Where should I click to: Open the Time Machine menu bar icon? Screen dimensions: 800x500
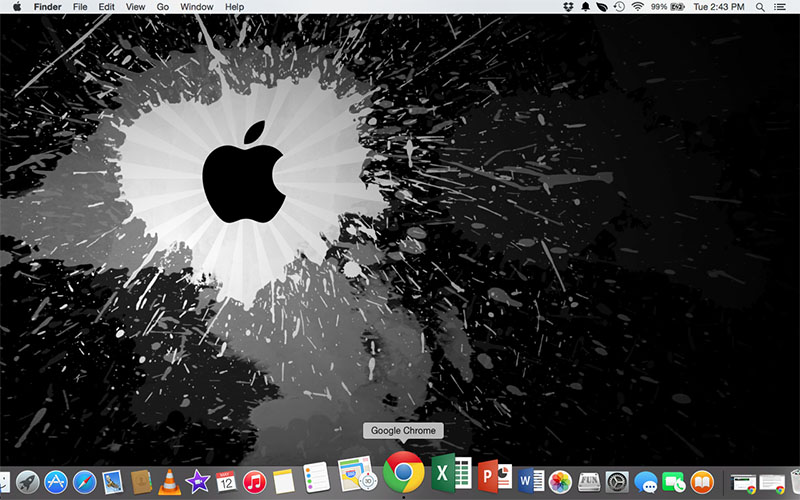tap(620, 7)
